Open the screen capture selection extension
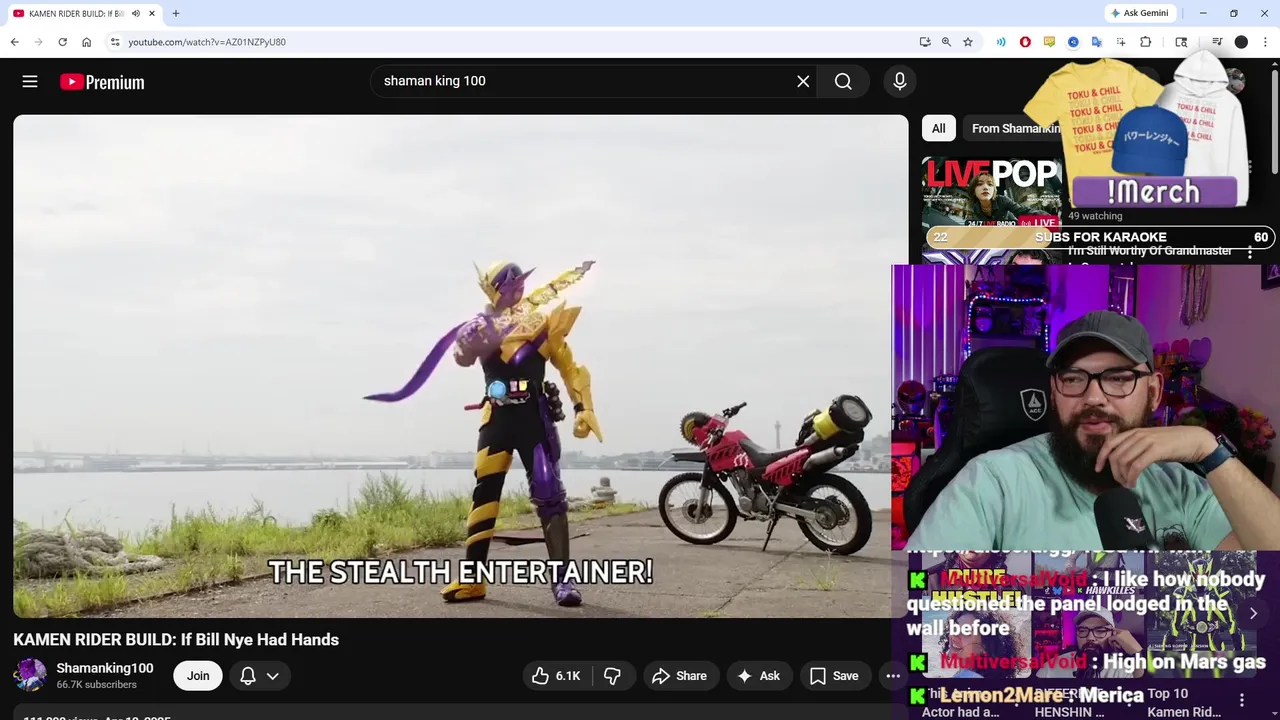The image size is (1280, 720). click(x=1121, y=42)
